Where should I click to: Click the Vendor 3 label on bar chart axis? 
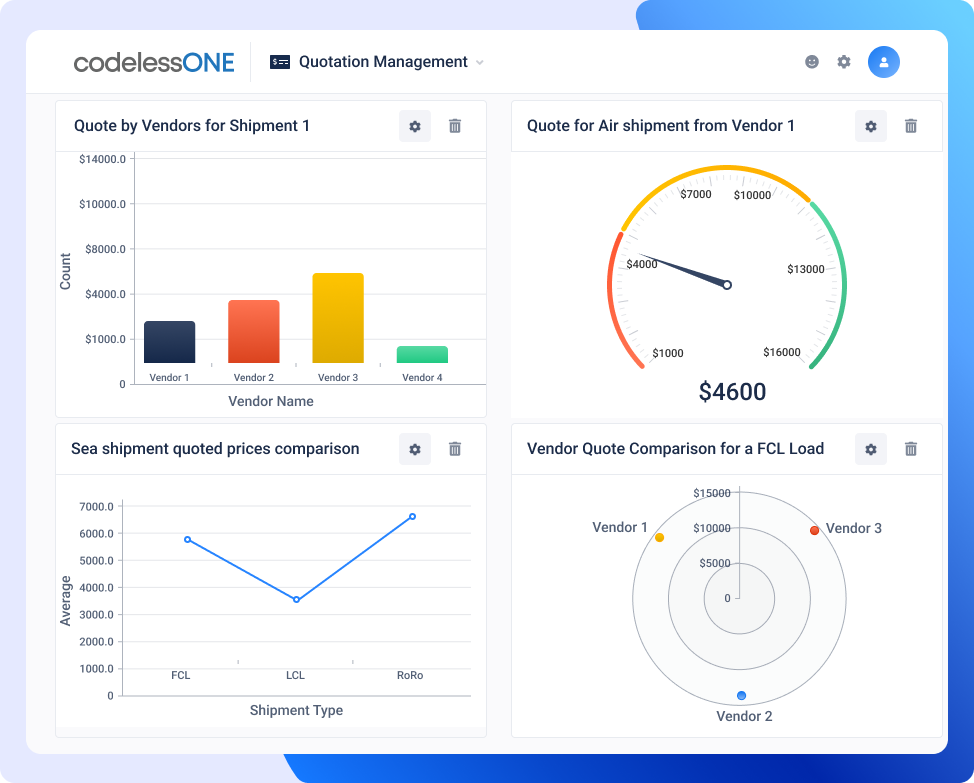pos(338,378)
